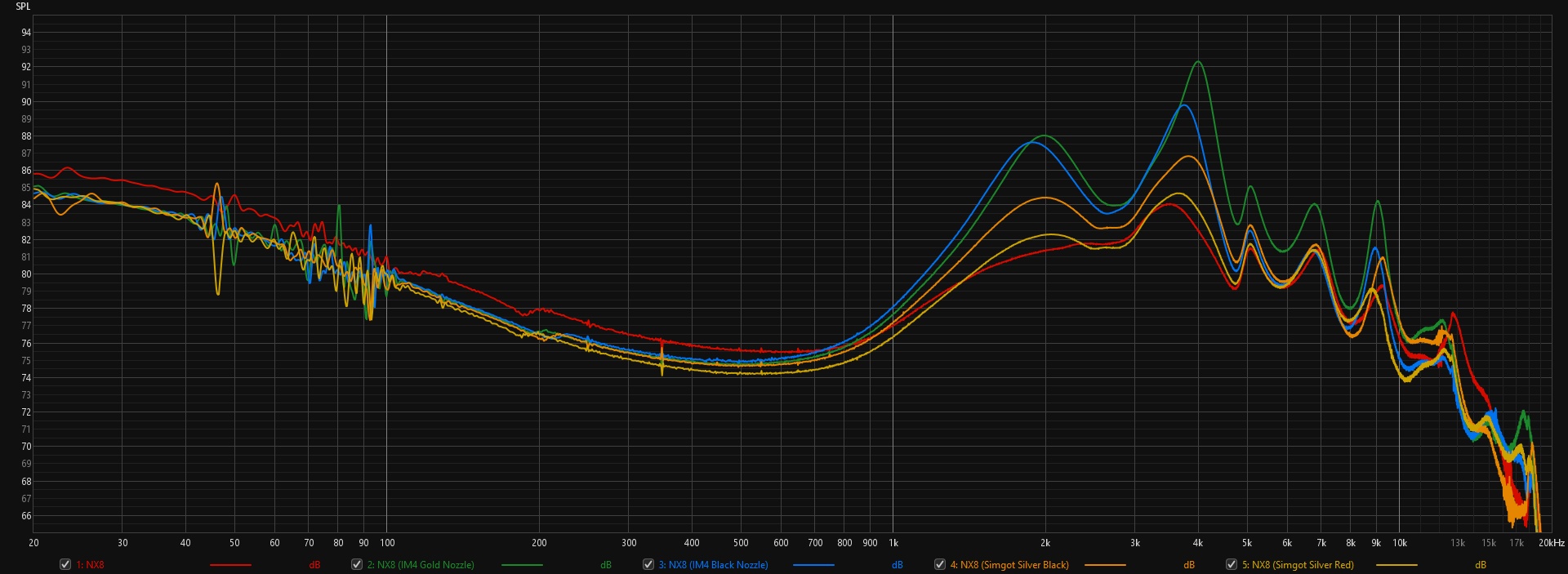This screenshot has width=1568, height=574.
Task: Click the red line sample for 1: NX8
Action: 230,565
